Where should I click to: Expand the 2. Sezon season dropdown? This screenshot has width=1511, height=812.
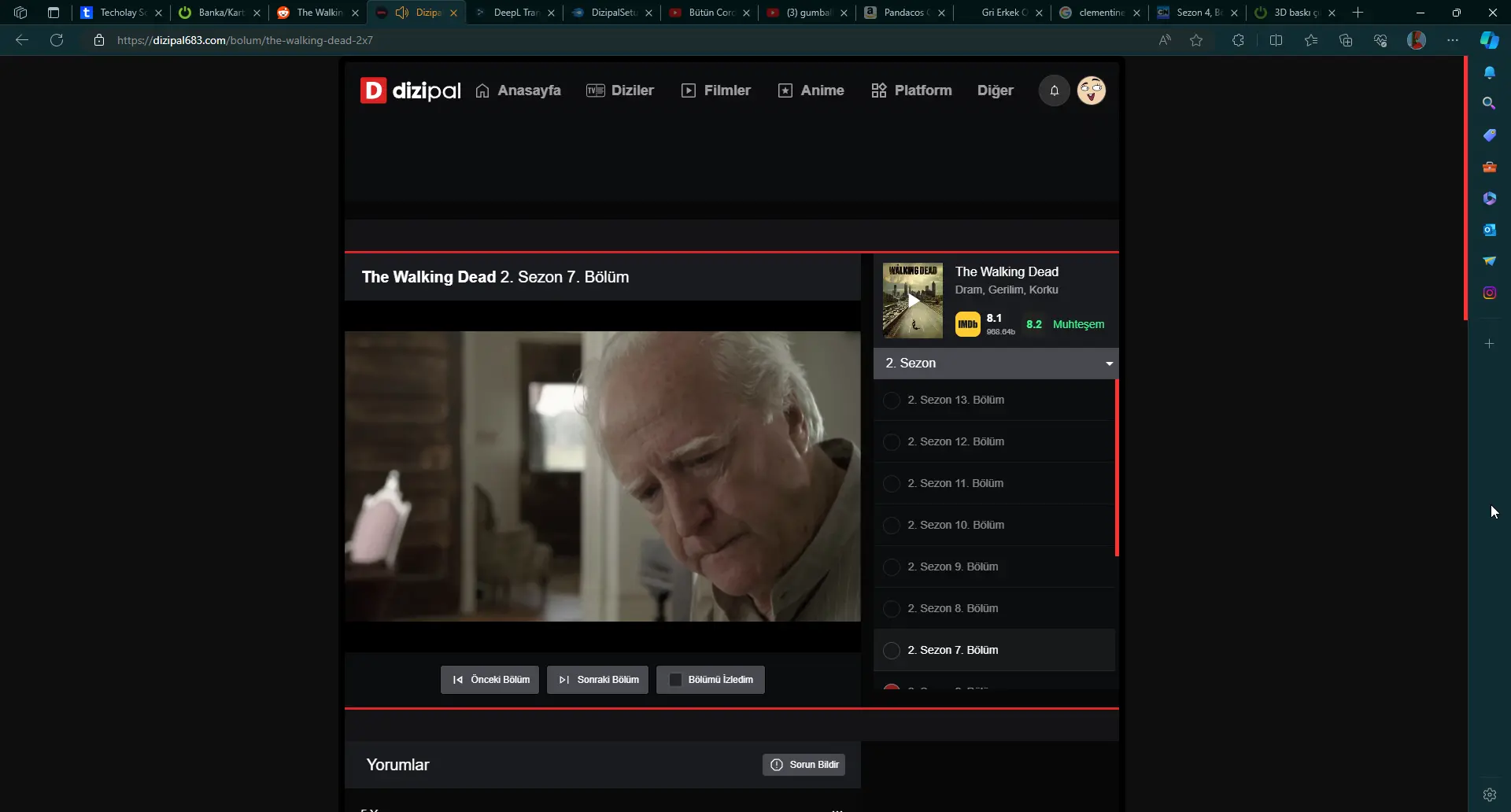click(996, 364)
